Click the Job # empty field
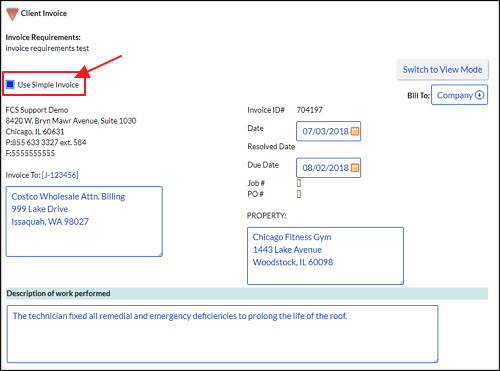The height and width of the screenshot is (371, 500). (299, 183)
